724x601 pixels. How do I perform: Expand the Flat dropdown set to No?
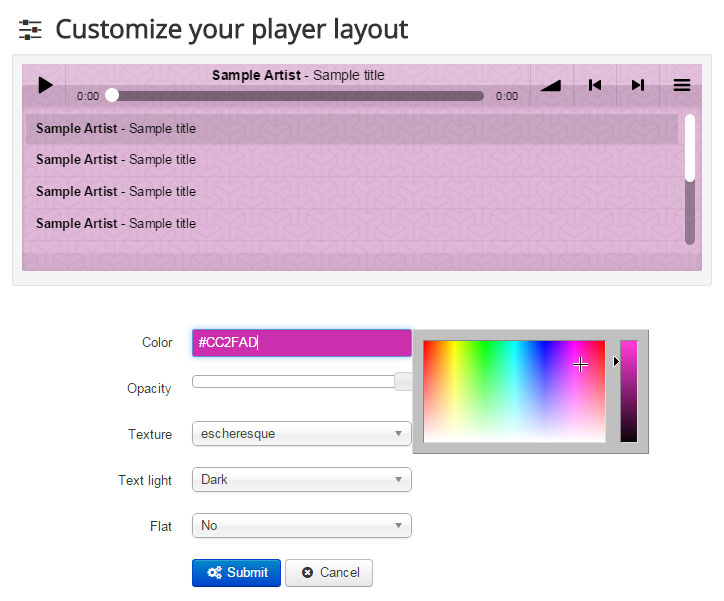[301, 525]
